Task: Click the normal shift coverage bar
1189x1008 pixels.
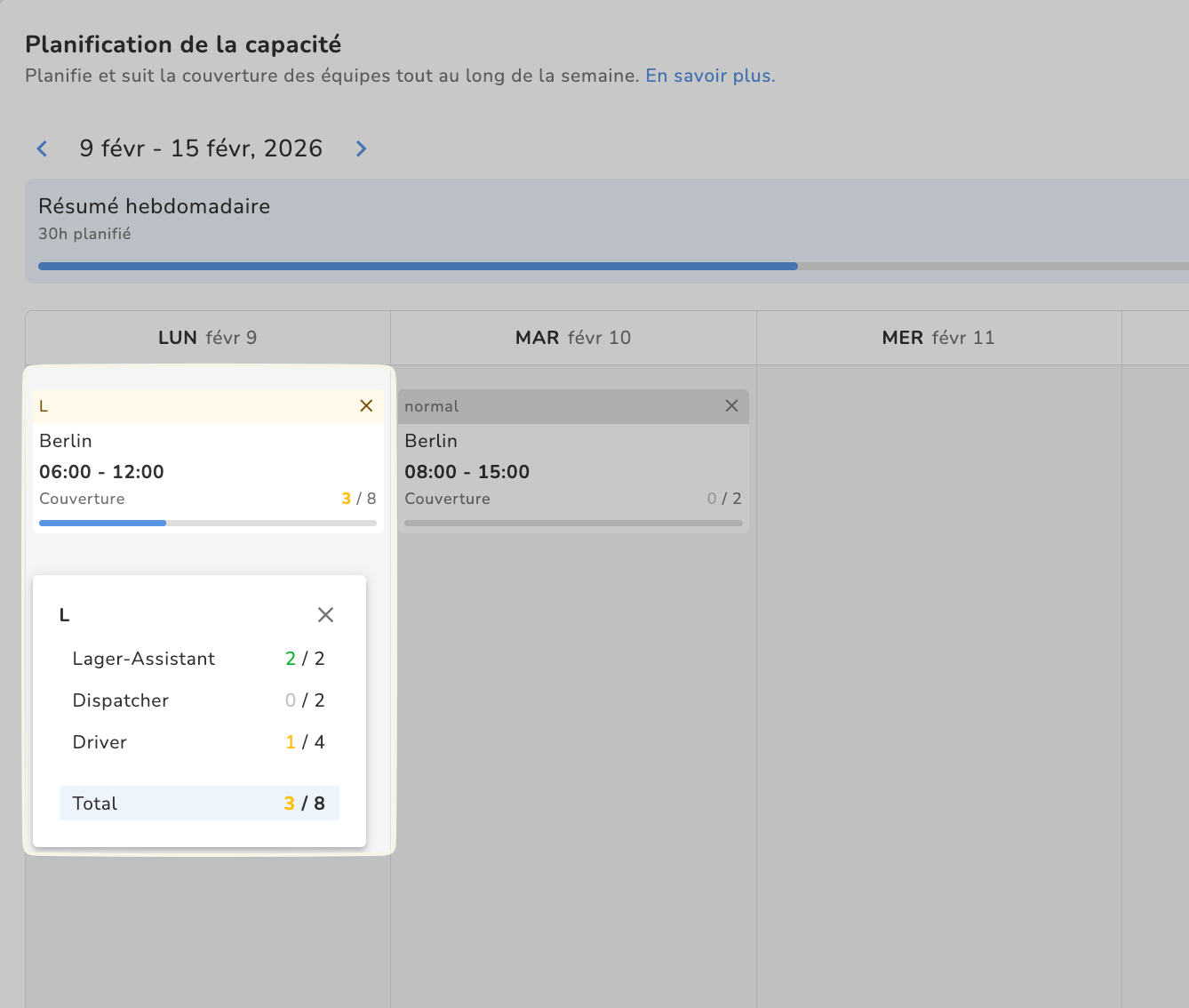Action: [573, 523]
